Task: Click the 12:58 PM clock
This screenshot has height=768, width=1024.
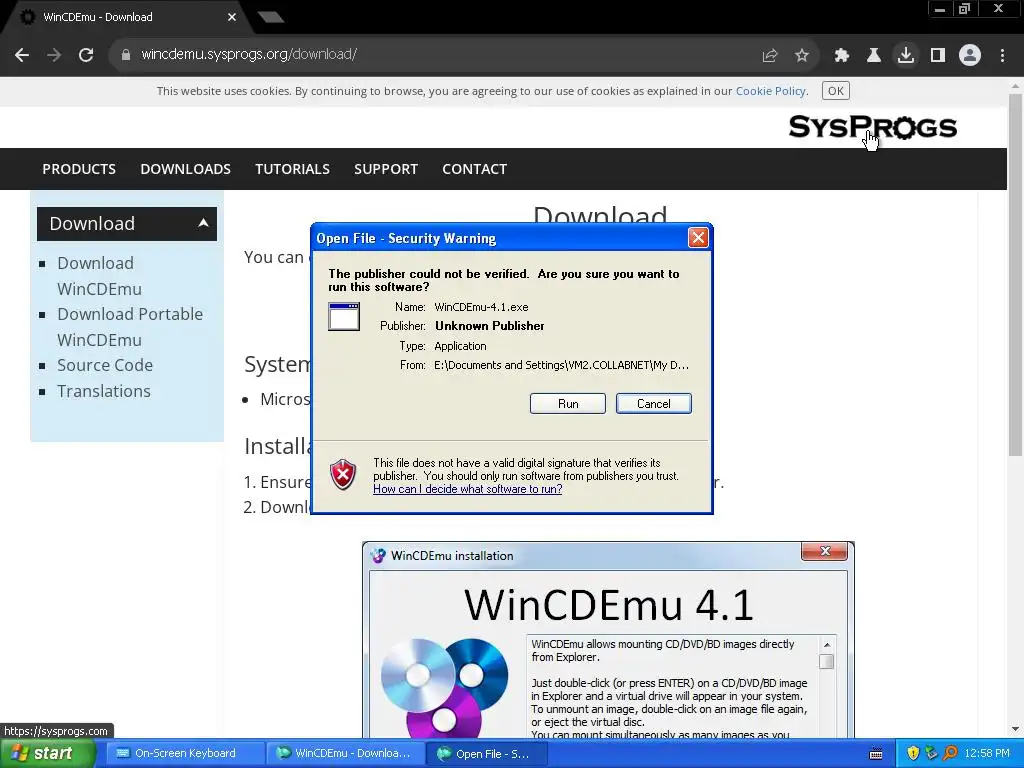Action: [987, 754]
